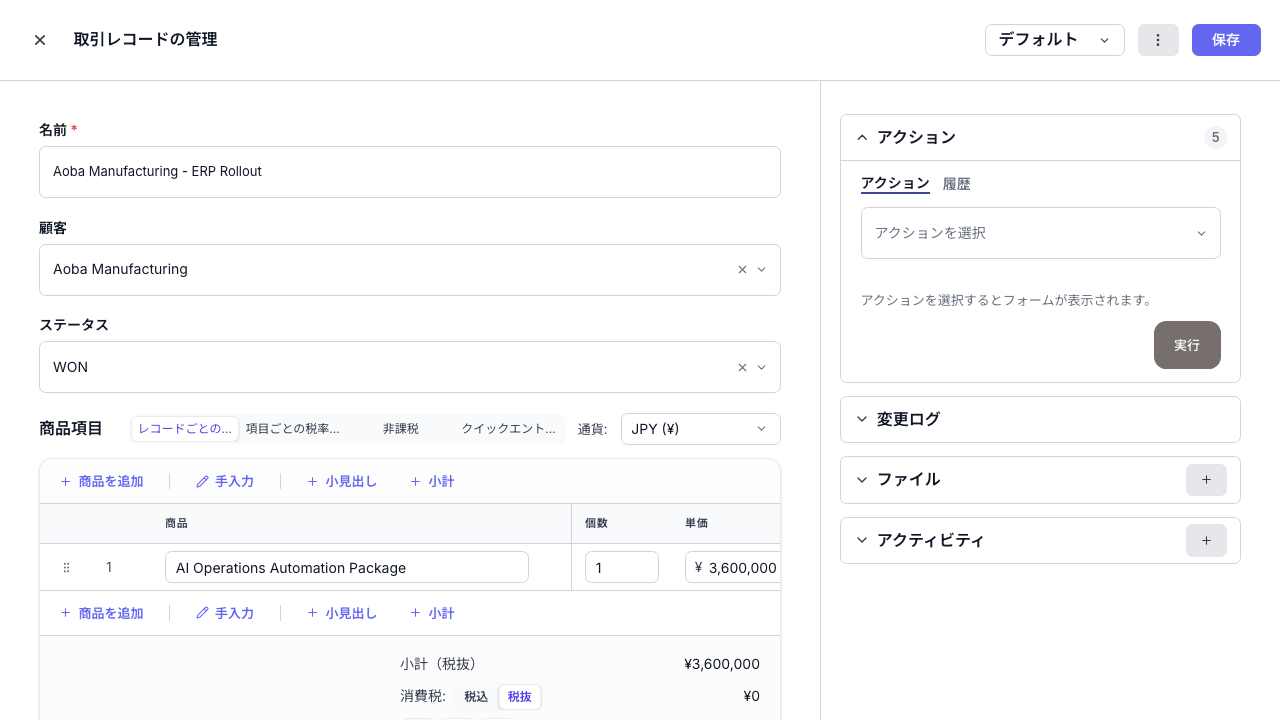
Task: Switch consumption tax to 税込
Action: click(474, 696)
